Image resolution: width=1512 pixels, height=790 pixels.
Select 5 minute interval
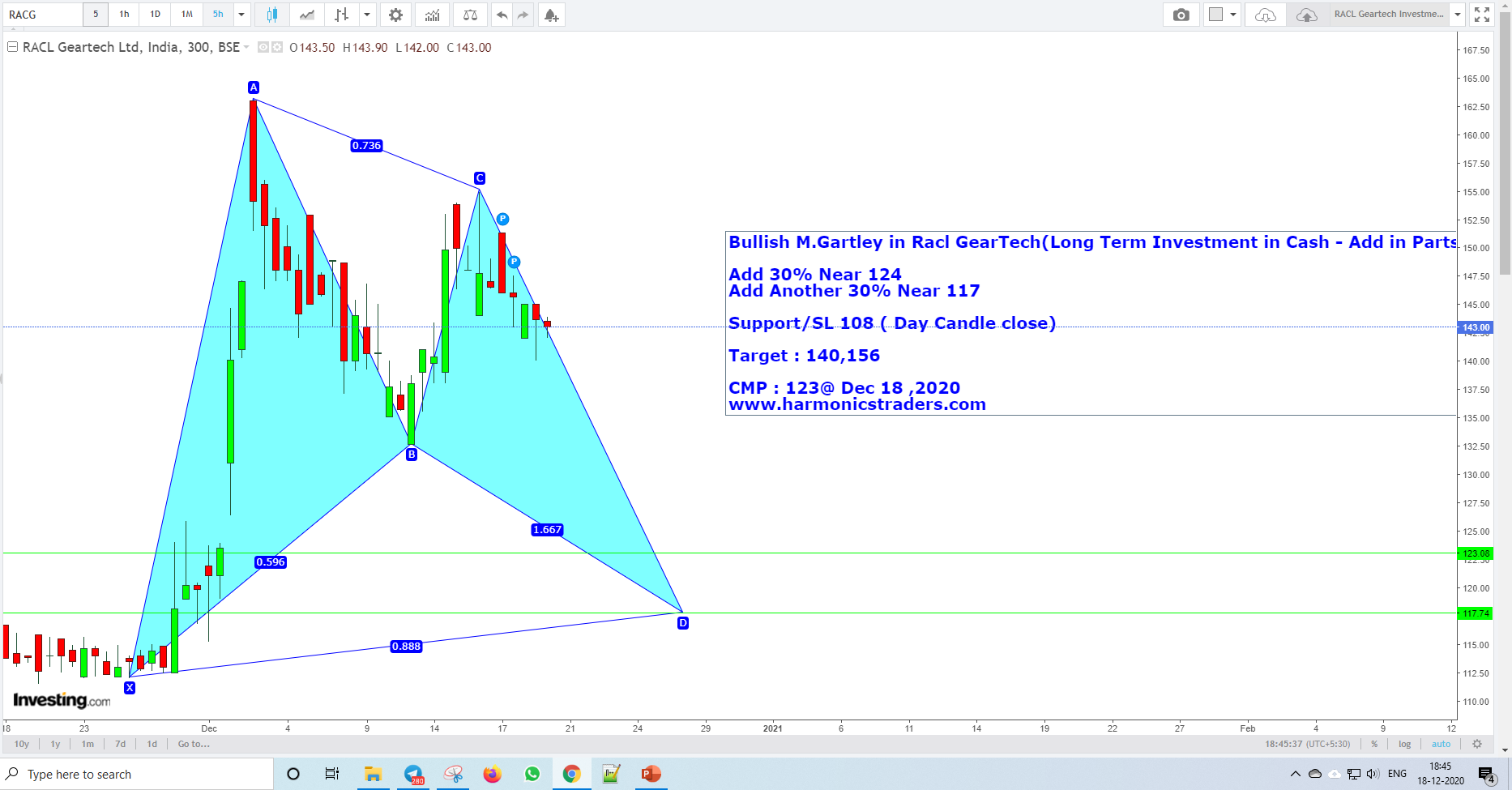[96, 15]
